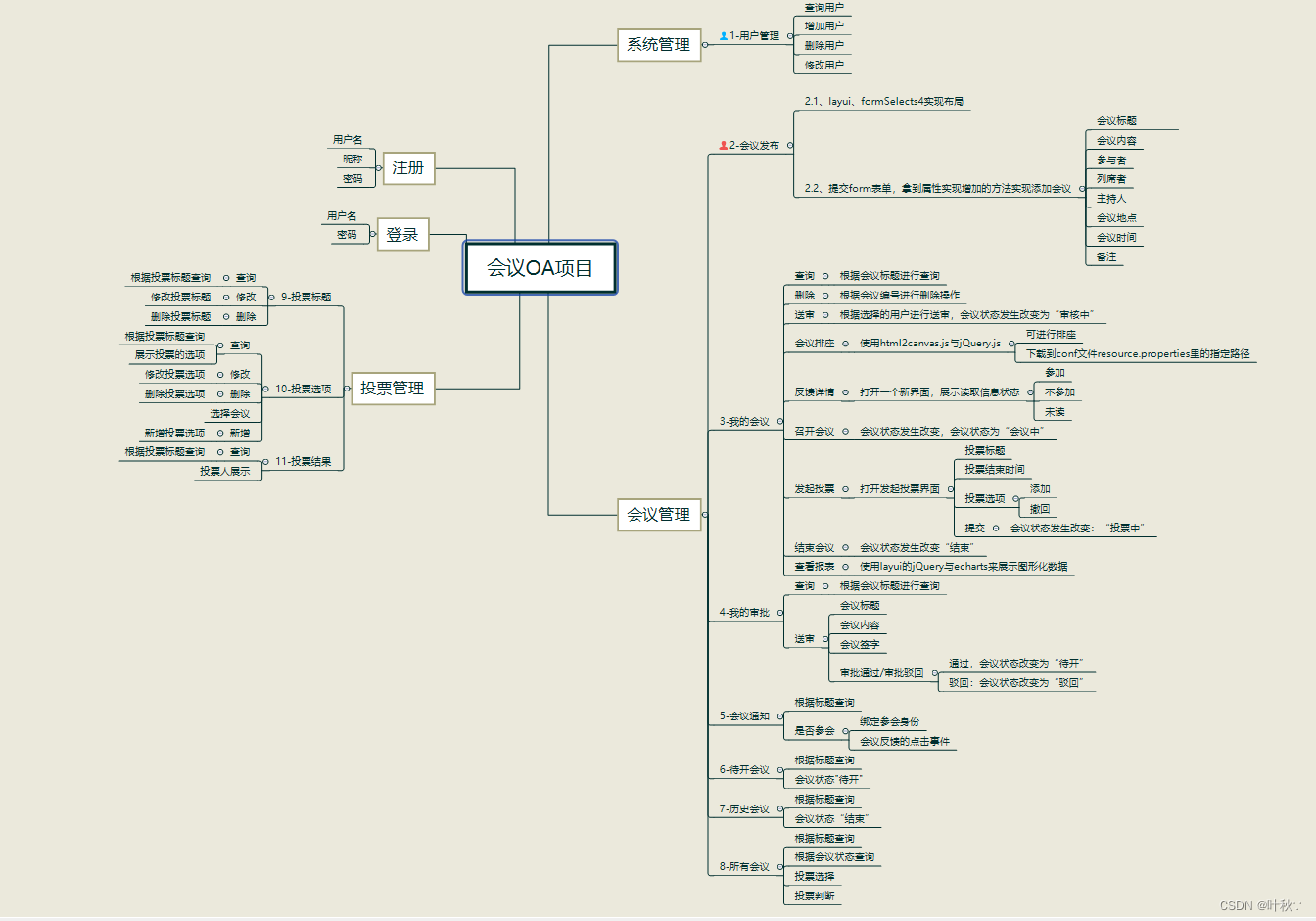Select the 选择会议 node

tap(229, 414)
